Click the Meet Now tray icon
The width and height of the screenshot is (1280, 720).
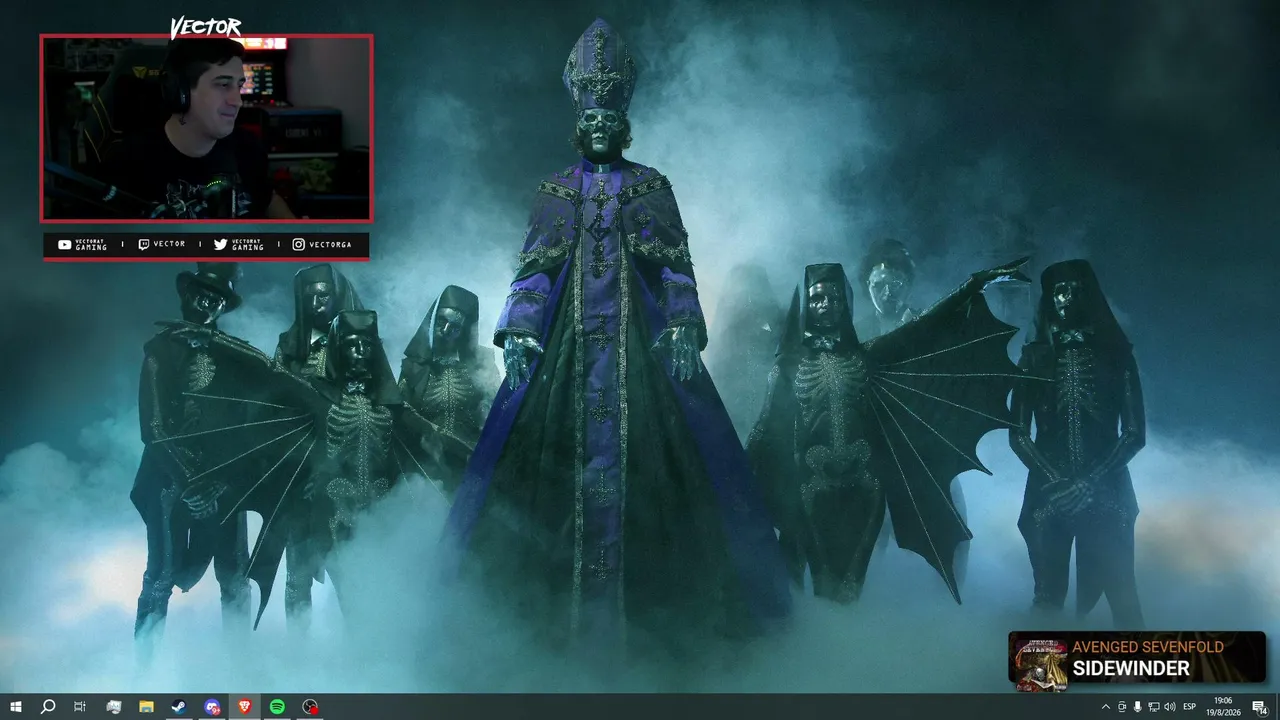[1122, 707]
